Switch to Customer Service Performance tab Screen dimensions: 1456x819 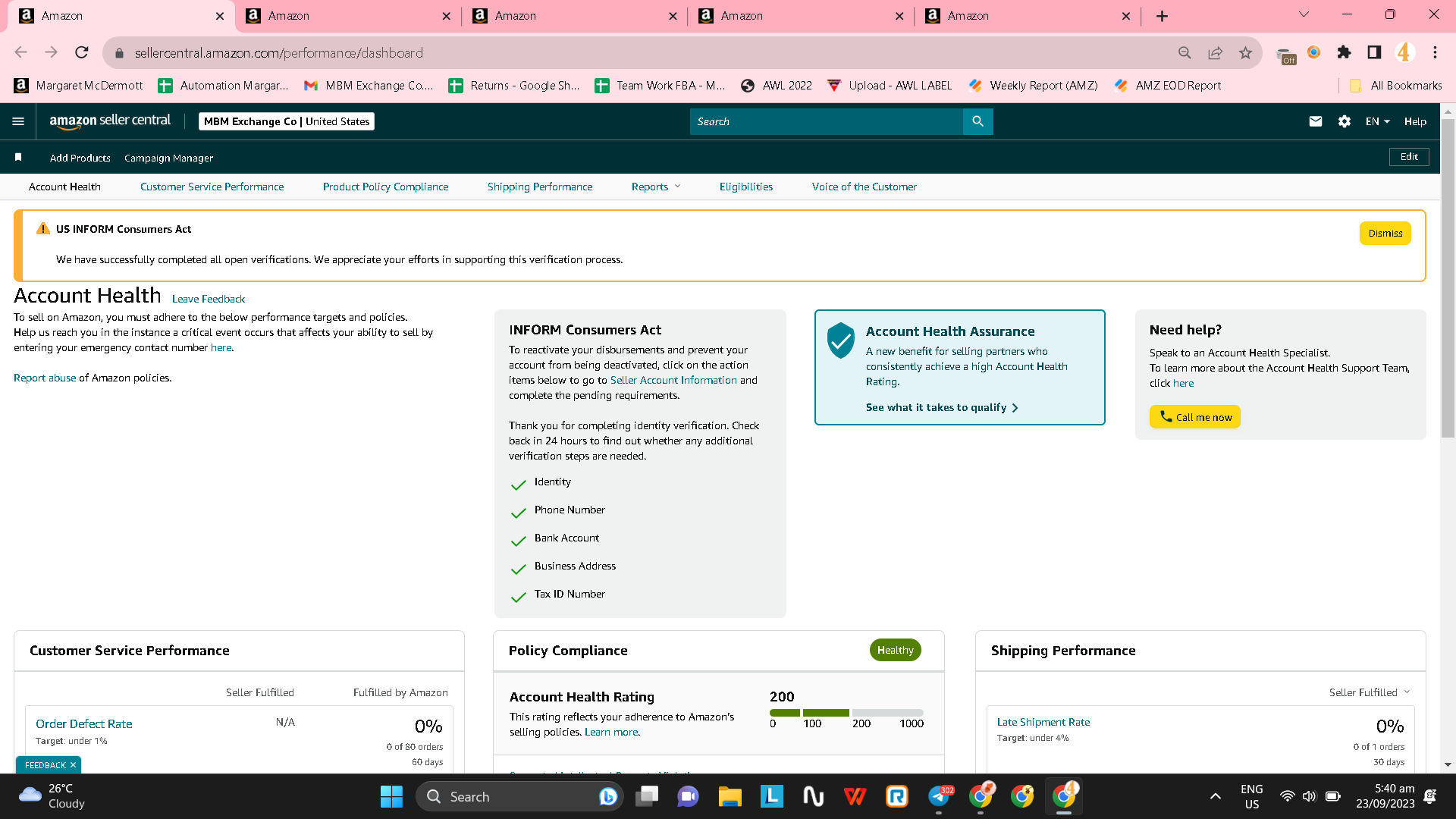212,187
